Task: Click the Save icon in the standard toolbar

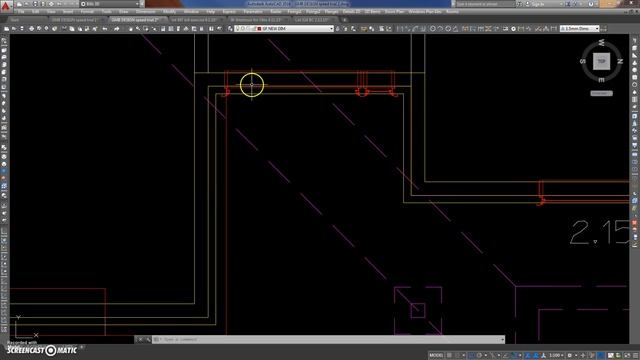Action: (21, 29)
